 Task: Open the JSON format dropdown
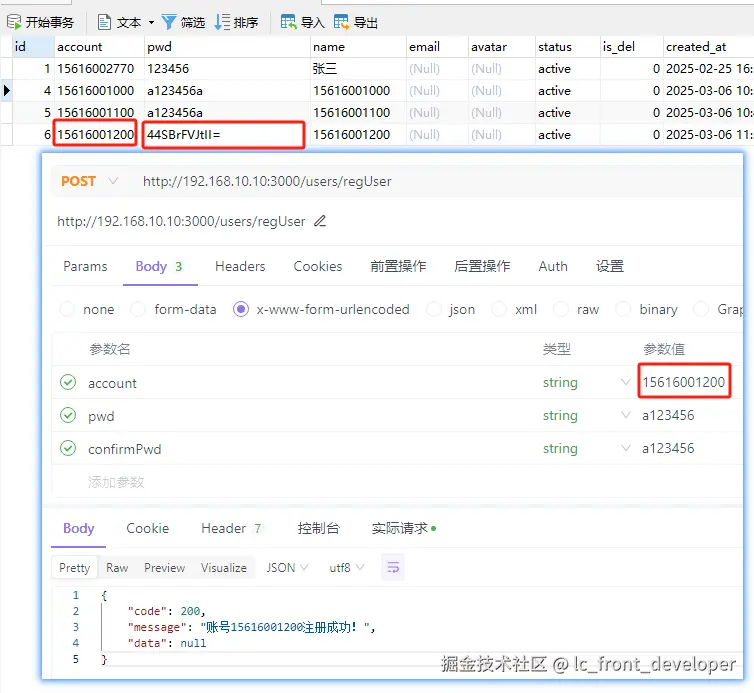(288, 567)
